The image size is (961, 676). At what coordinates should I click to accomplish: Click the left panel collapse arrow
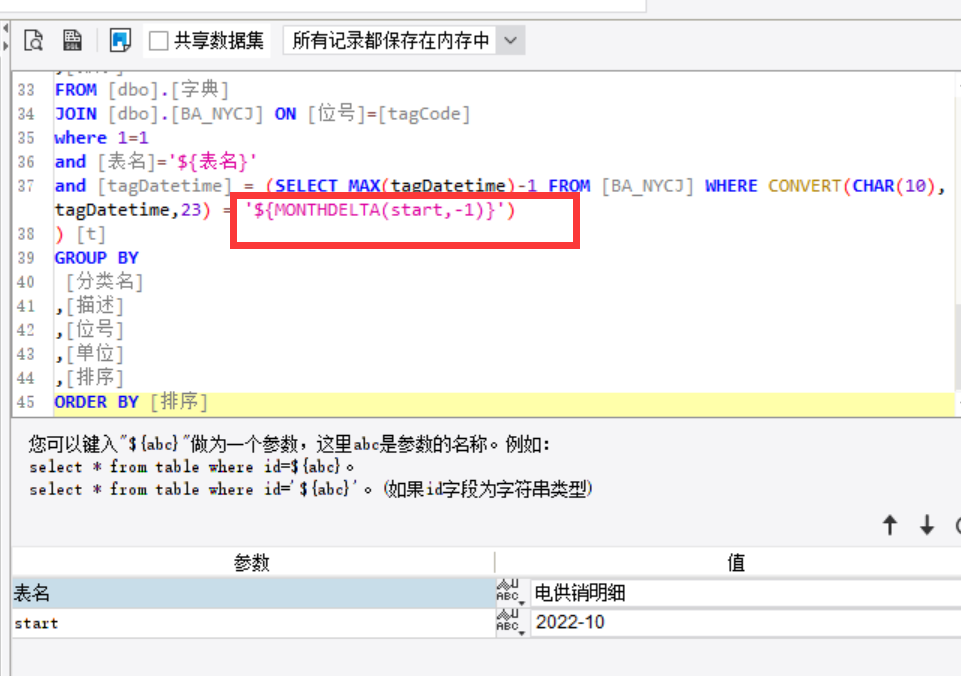(6, 28)
